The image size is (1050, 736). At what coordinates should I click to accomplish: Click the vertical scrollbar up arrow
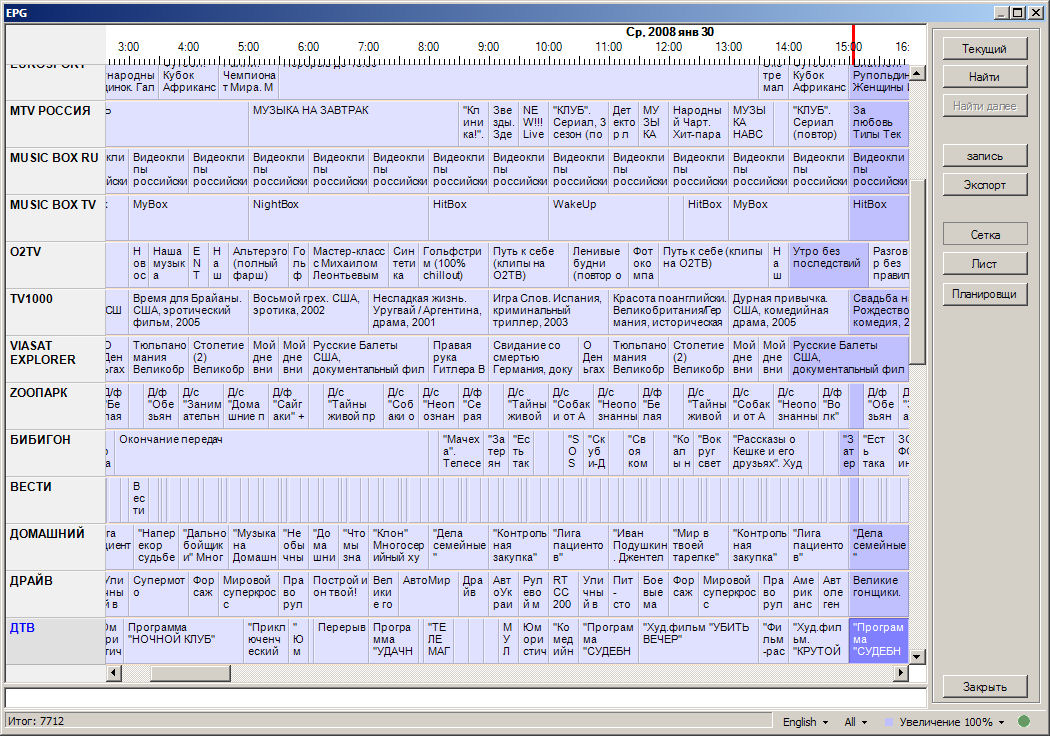pos(917,73)
